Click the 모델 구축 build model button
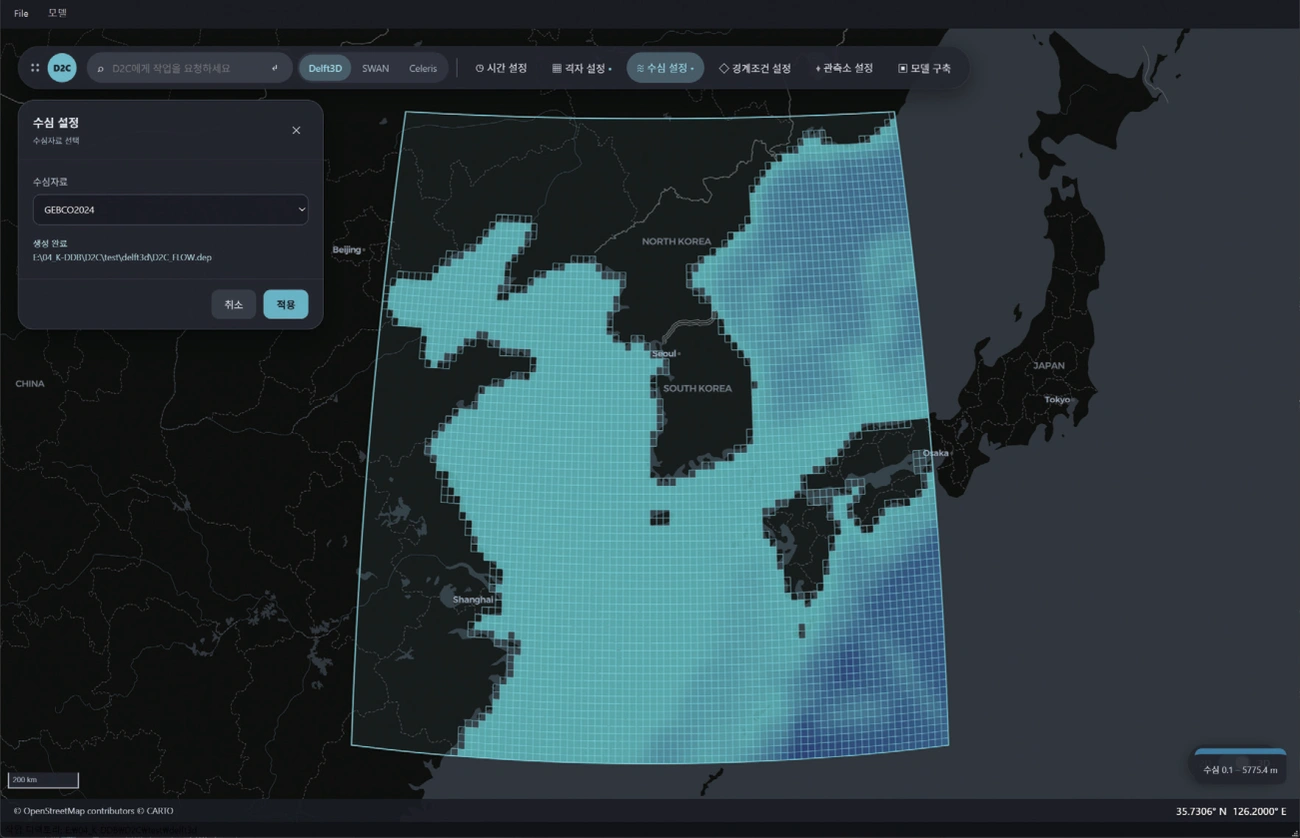1300x838 pixels. coord(925,68)
